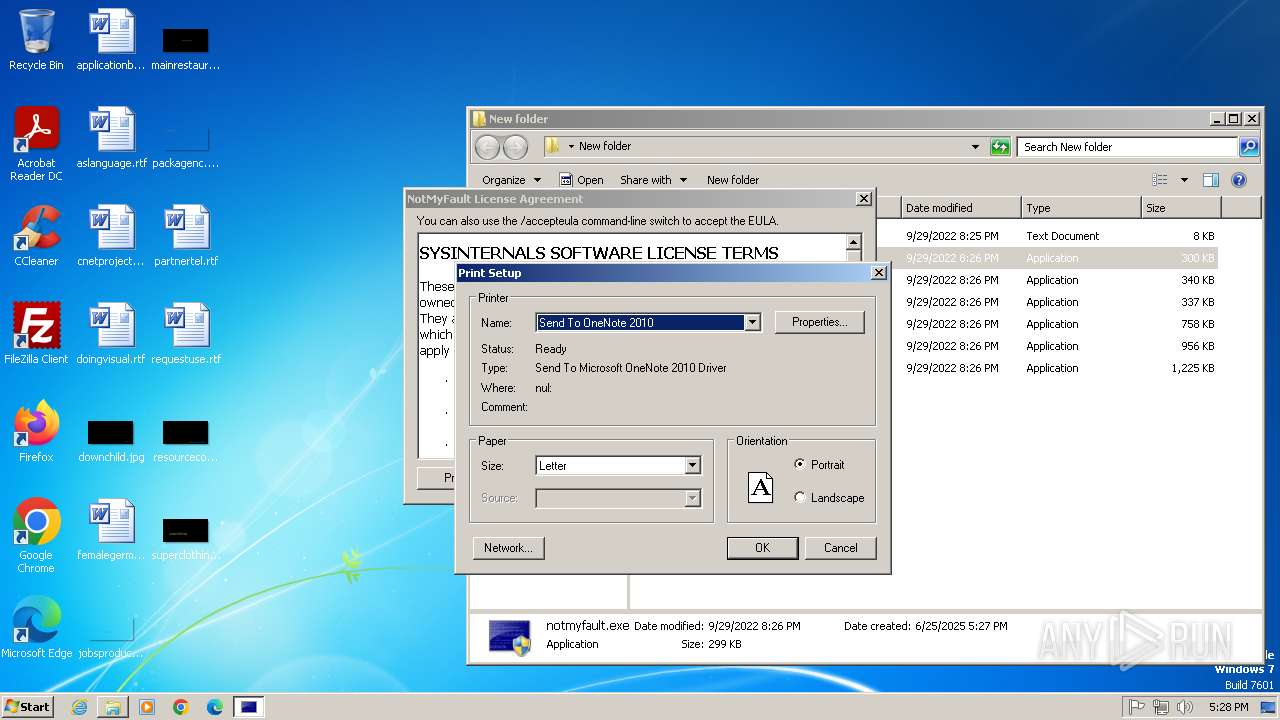Launch CCleaner desktop shortcut
The height and width of the screenshot is (720, 1280).
pyautogui.click(x=36, y=236)
